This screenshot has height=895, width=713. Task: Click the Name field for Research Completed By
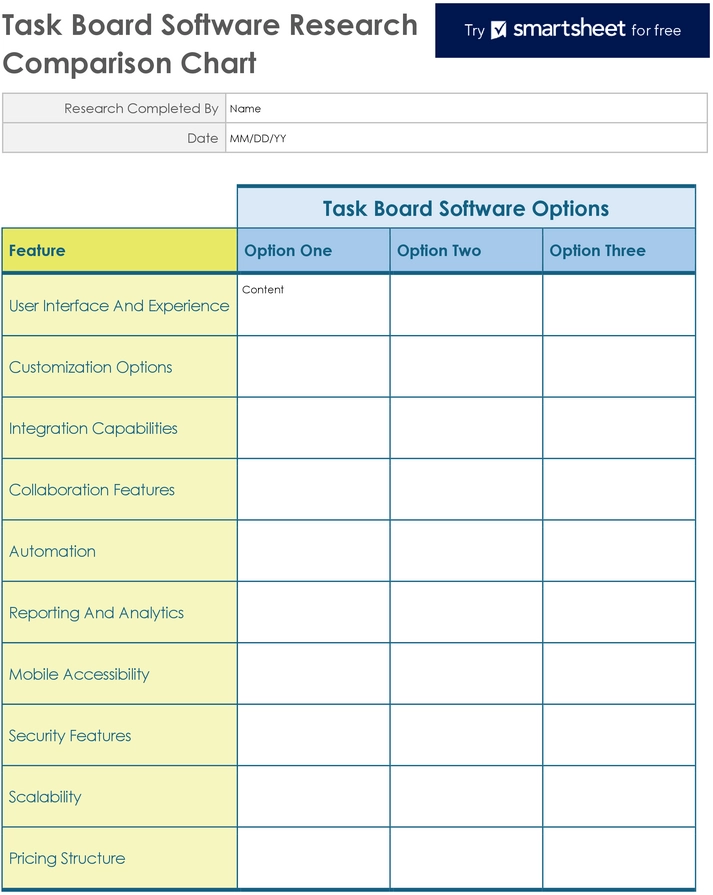466,108
